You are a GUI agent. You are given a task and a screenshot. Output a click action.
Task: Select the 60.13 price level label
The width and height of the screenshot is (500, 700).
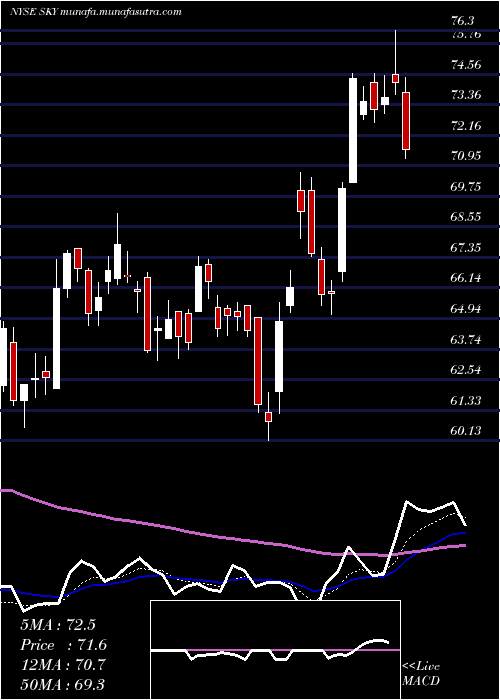466,431
